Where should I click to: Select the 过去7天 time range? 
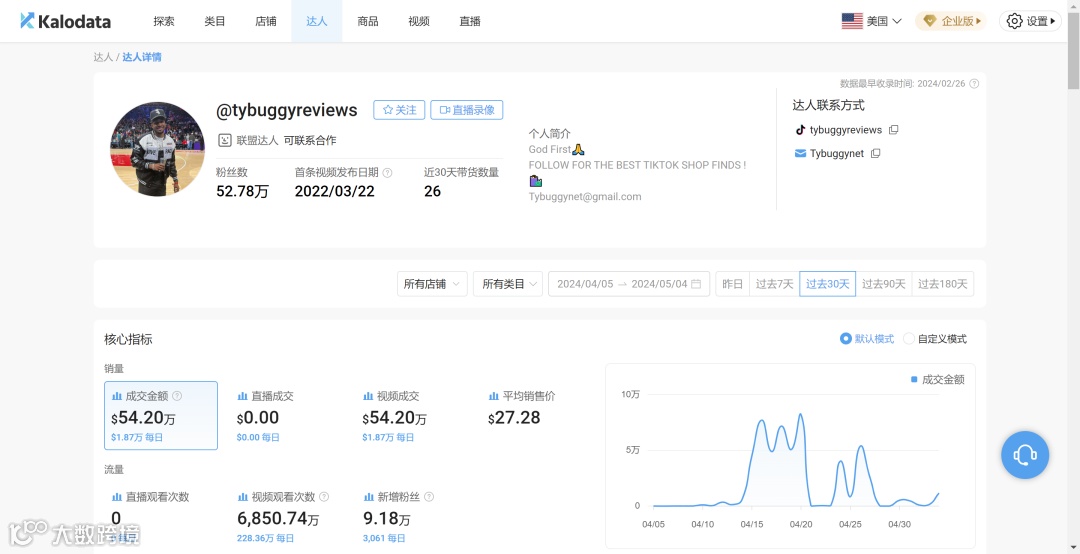pyautogui.click(x=774, y=284)
